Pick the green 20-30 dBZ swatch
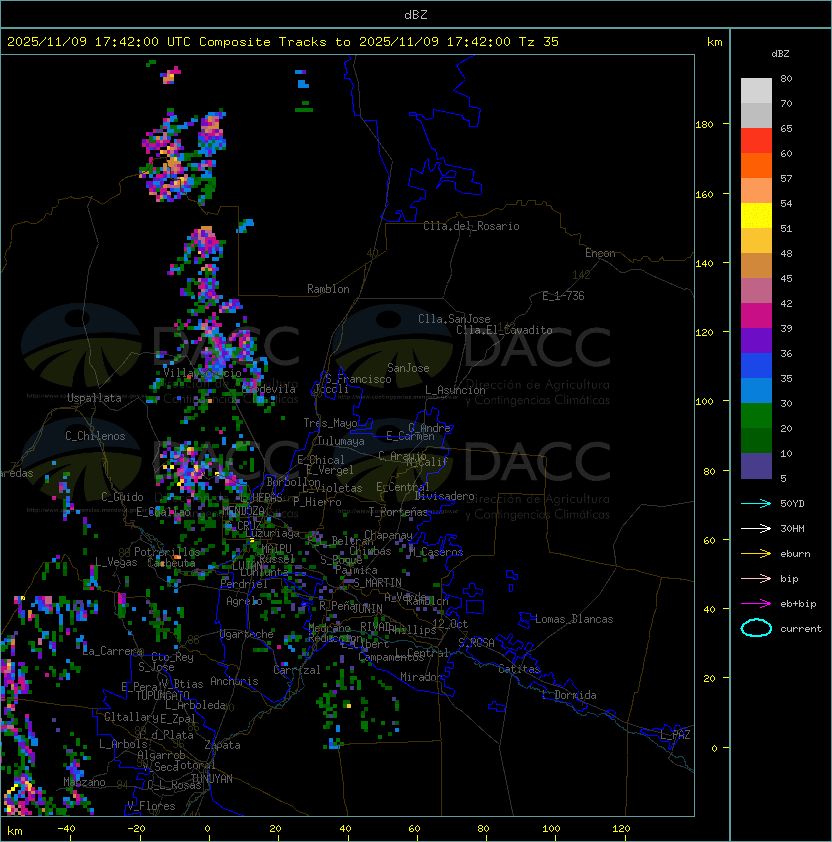832x842 pixels. click(x=756, y=416)
